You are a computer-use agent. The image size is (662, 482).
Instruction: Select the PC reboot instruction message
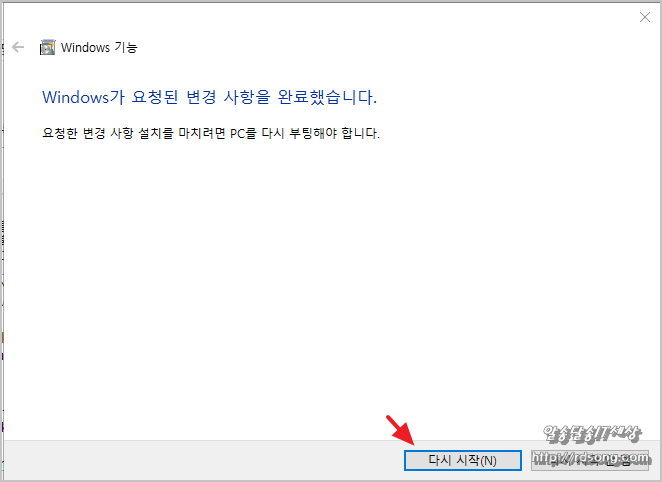tap(211, 133)
